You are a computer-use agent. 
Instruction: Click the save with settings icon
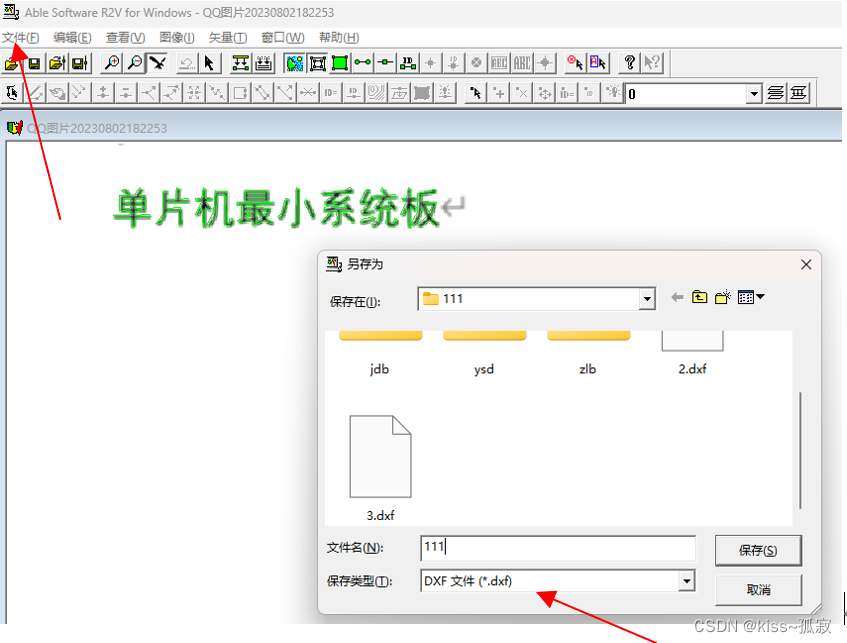point(80,64)
